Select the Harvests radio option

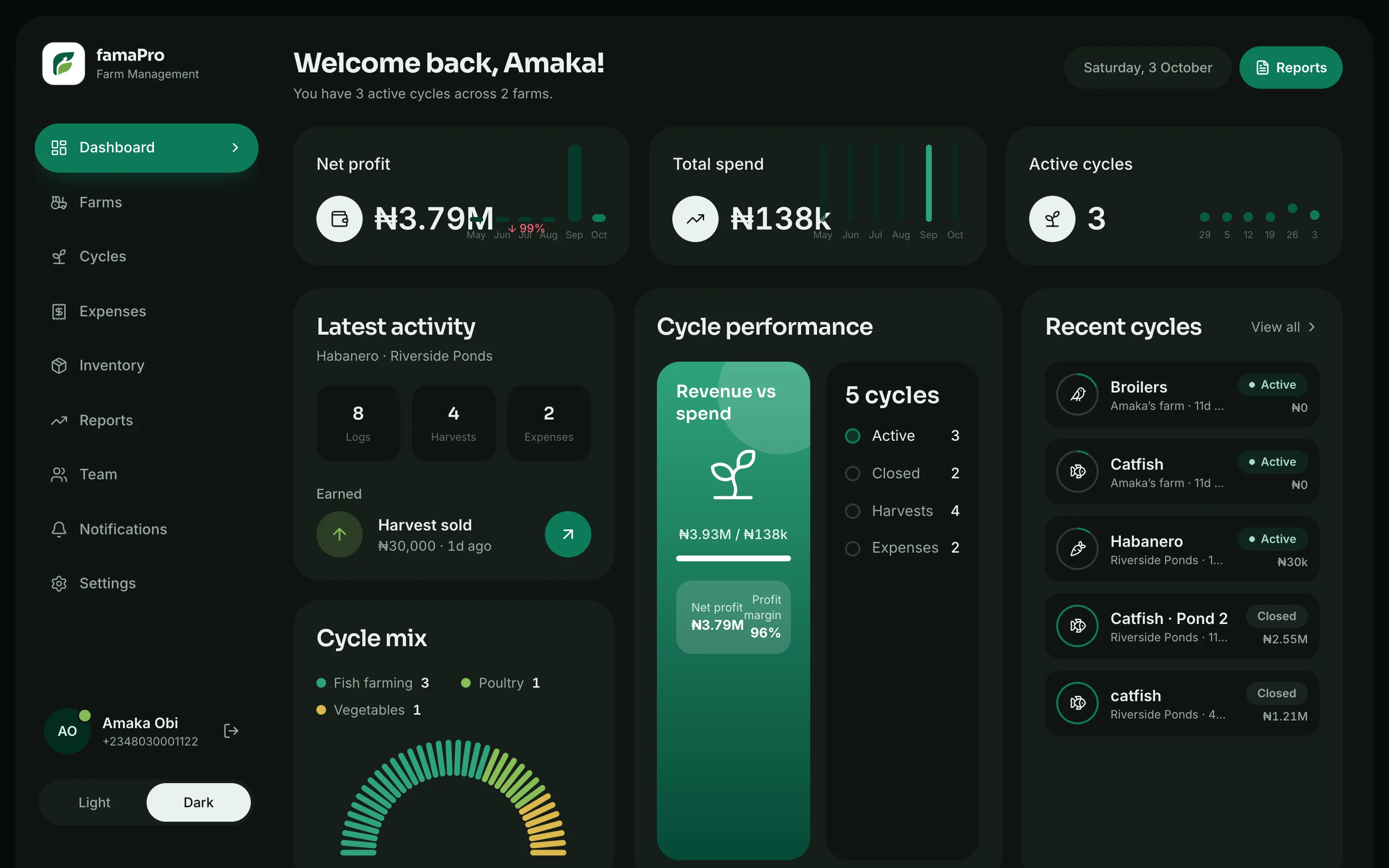pyautogui.click(x=853, y=511)
